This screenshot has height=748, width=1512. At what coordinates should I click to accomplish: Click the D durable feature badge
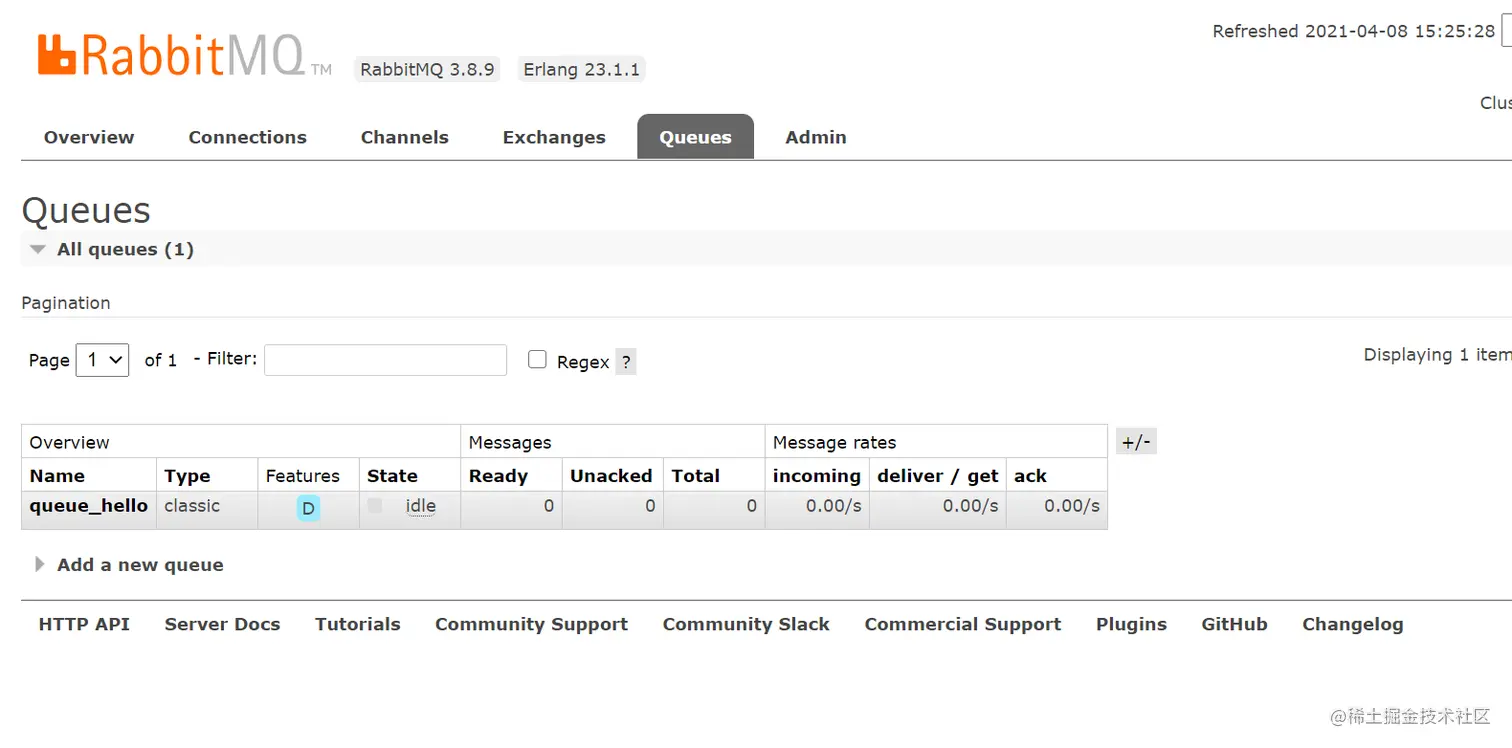[308, 509]
